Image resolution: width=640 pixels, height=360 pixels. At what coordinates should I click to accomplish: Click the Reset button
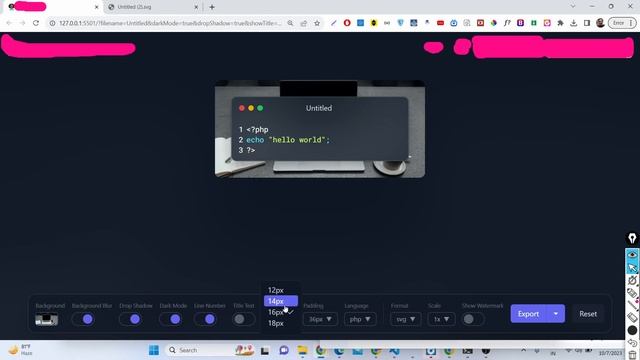tap(588, 313)
